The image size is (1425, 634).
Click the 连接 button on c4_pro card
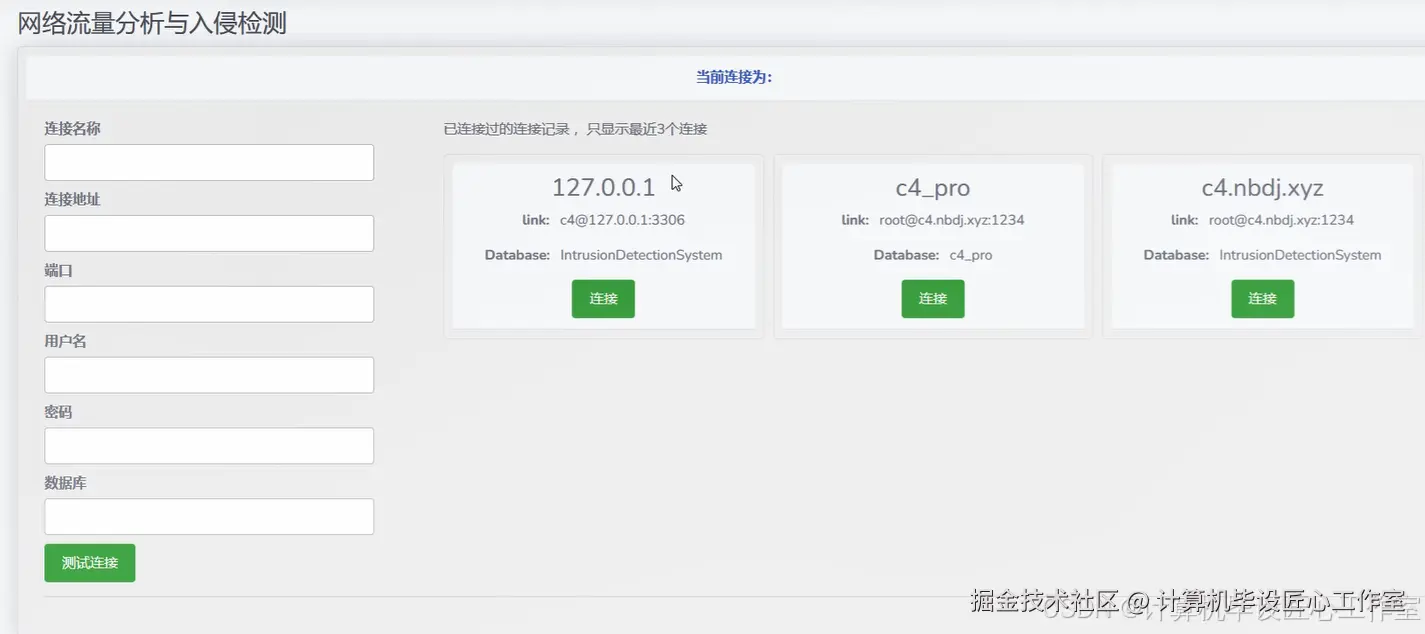click(932, 298)
